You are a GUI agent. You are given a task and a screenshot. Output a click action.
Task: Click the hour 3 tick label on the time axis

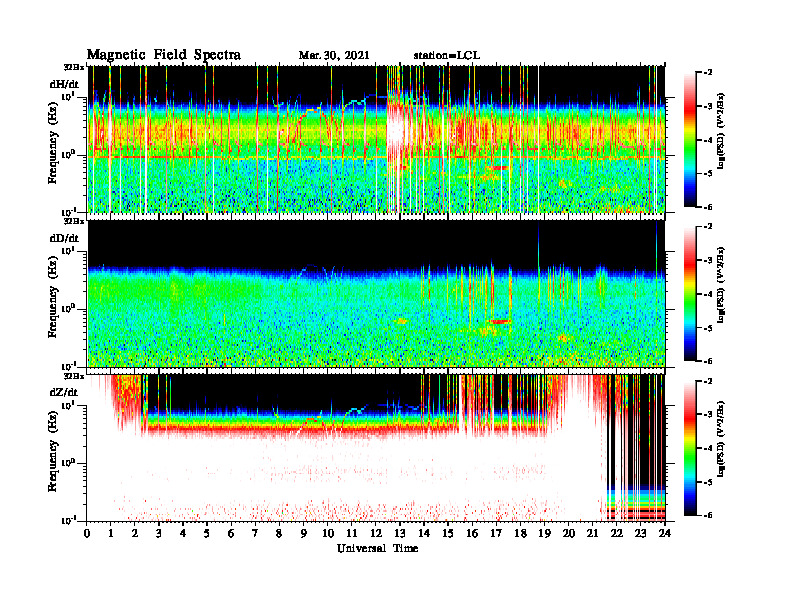pyautogui.click(x=159, y=534)
